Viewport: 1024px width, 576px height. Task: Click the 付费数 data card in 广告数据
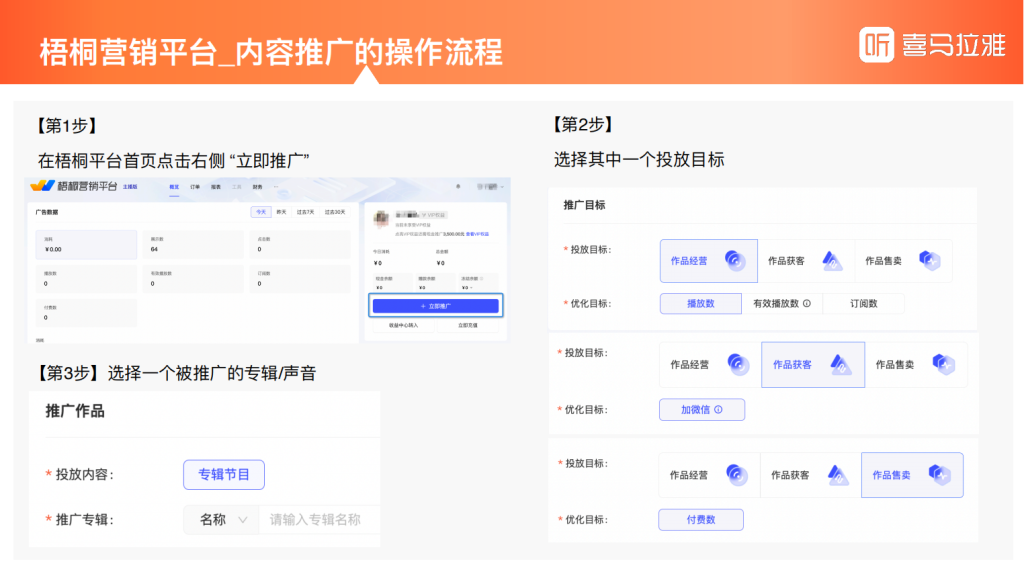86,313
